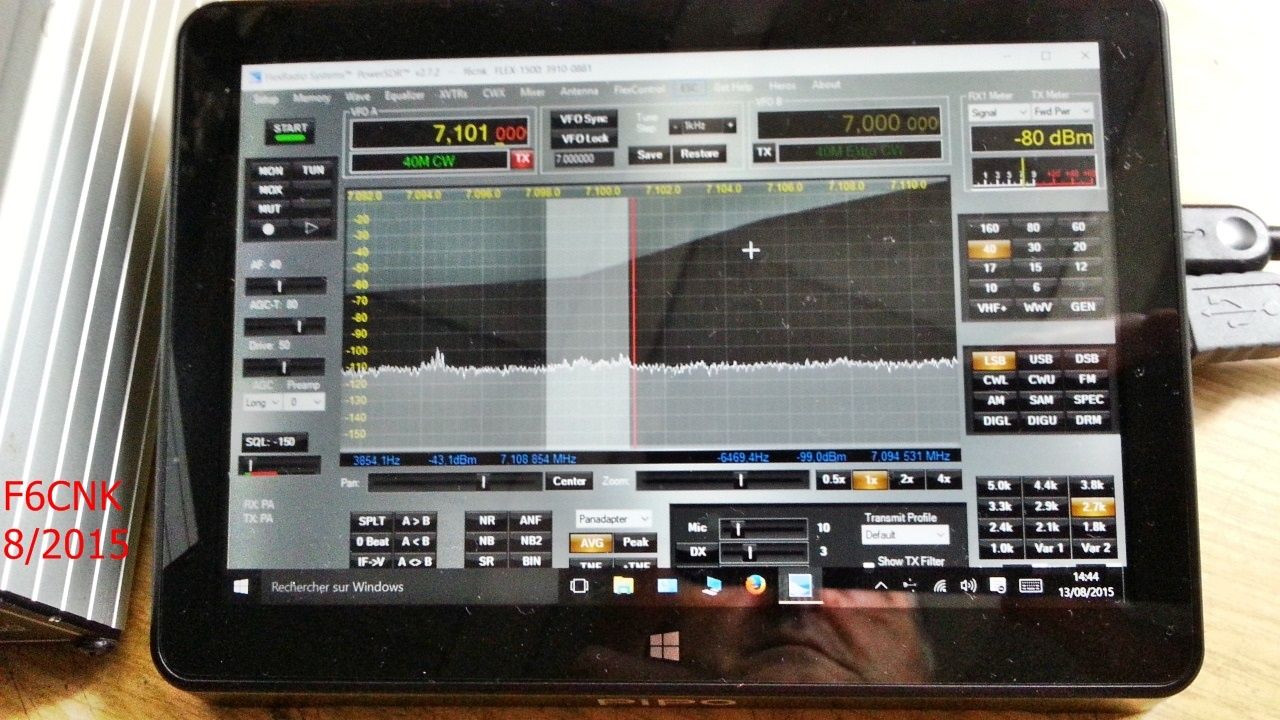Select the 80 meter band button

[x=1034, y=227]
